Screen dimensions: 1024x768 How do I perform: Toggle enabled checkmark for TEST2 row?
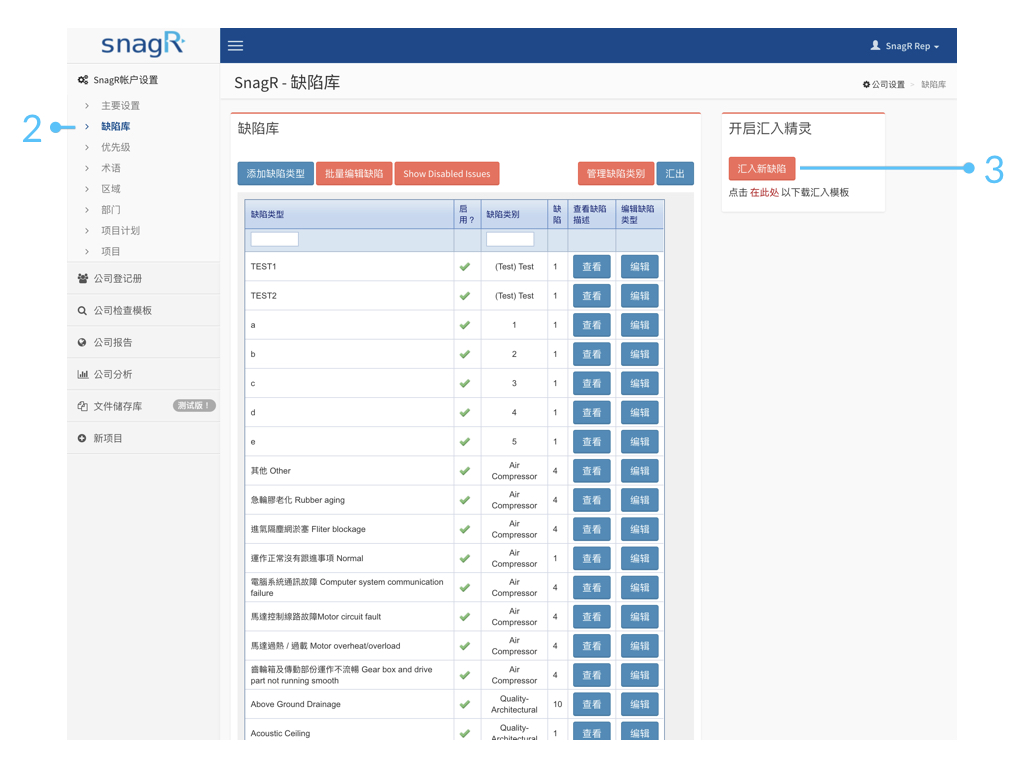465,296
